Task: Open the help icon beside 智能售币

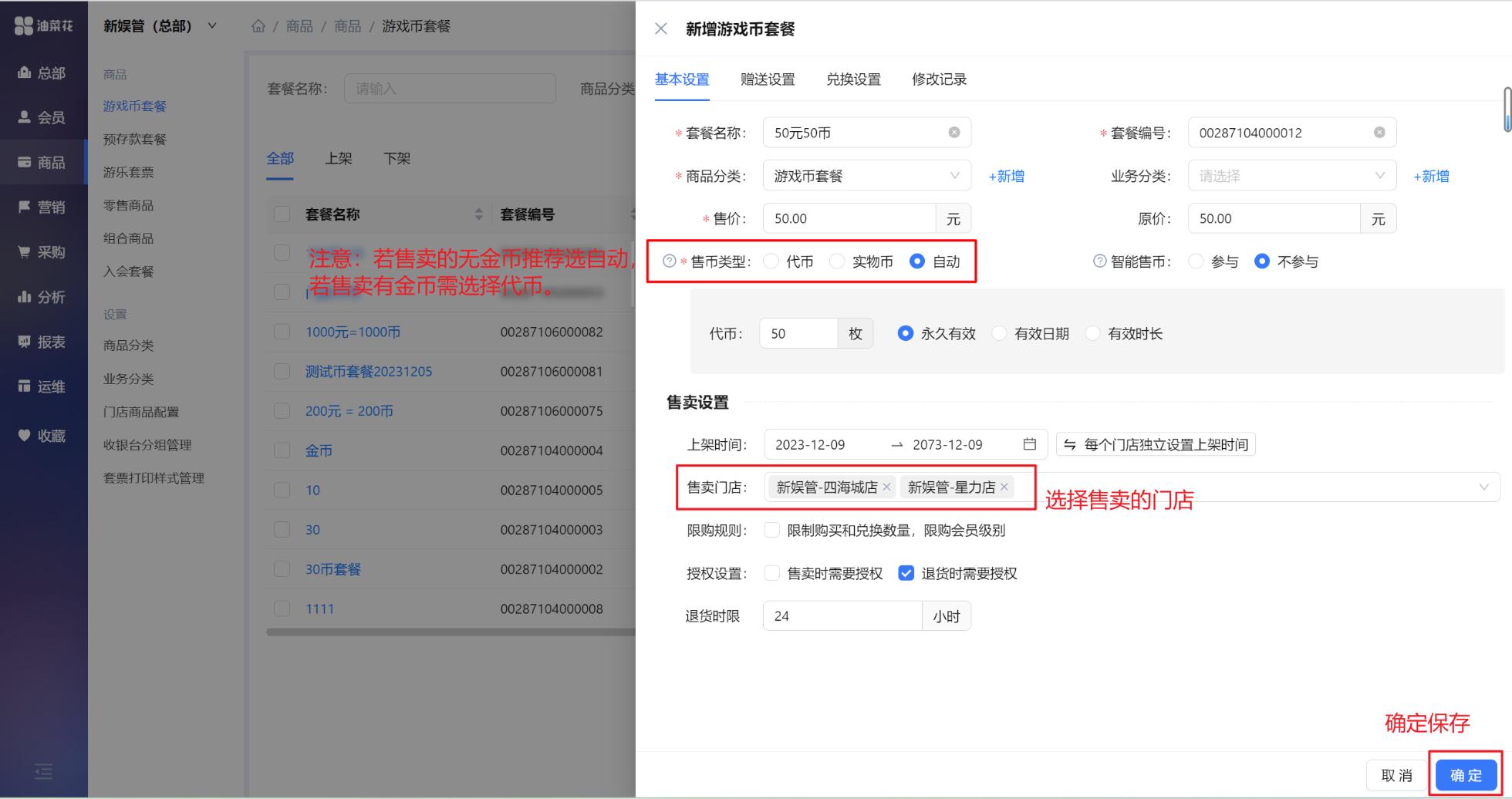Action: coord(1100,261)
